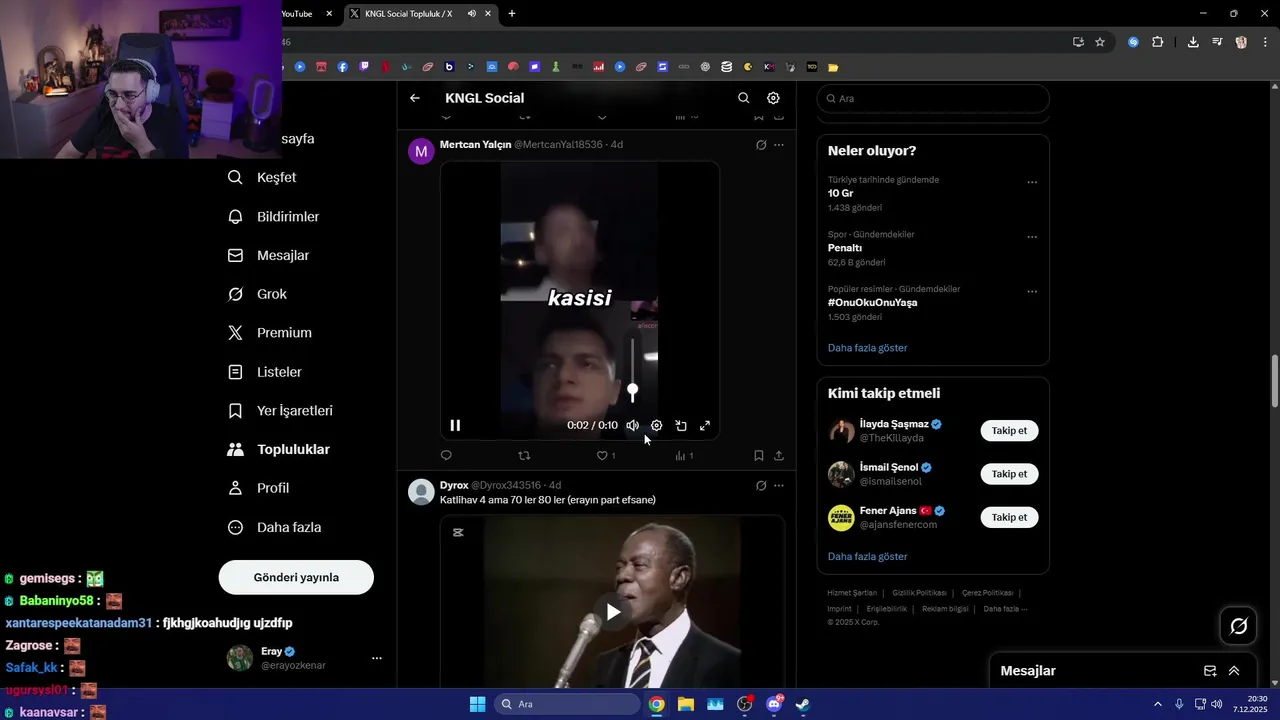Open Eray account menu dots

pyautogui.click(x=377, y=658)
